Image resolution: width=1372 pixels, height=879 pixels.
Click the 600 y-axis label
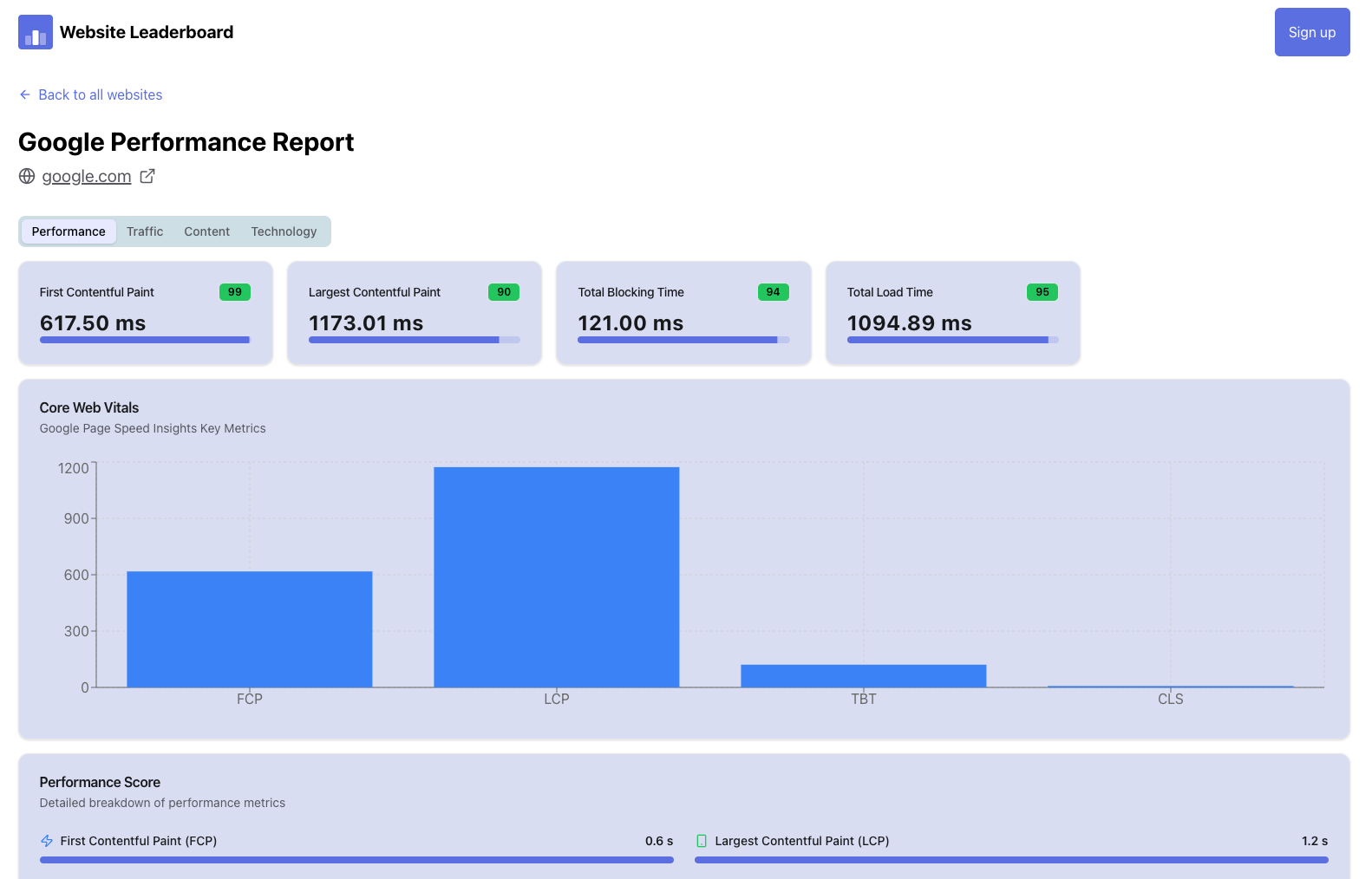click(76, 575)
